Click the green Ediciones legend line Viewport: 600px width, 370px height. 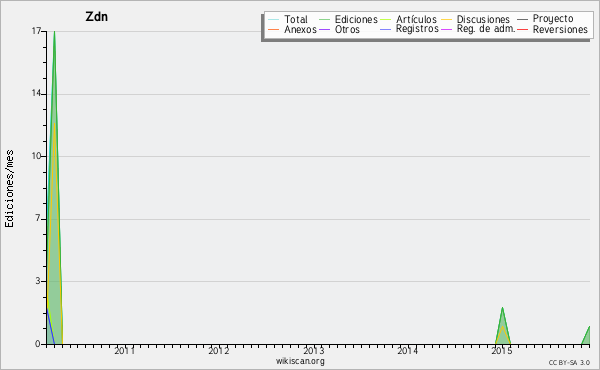[324, 19]
